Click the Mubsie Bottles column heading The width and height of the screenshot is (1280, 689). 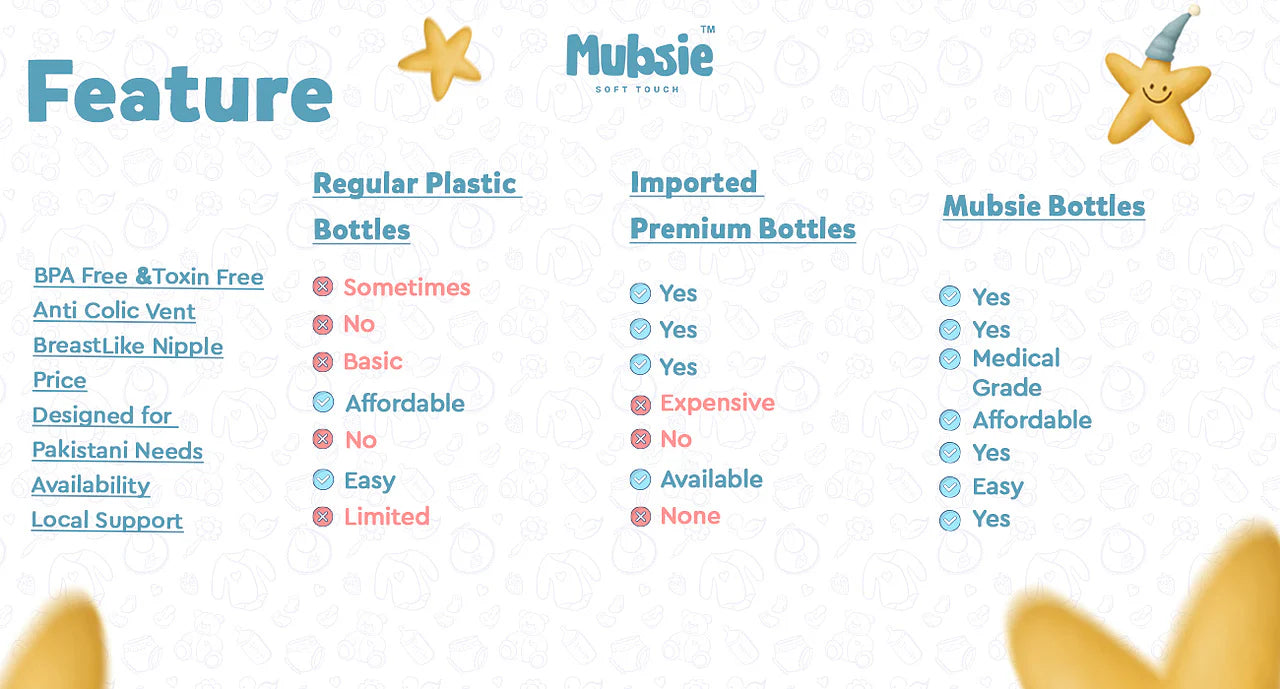1044,206
